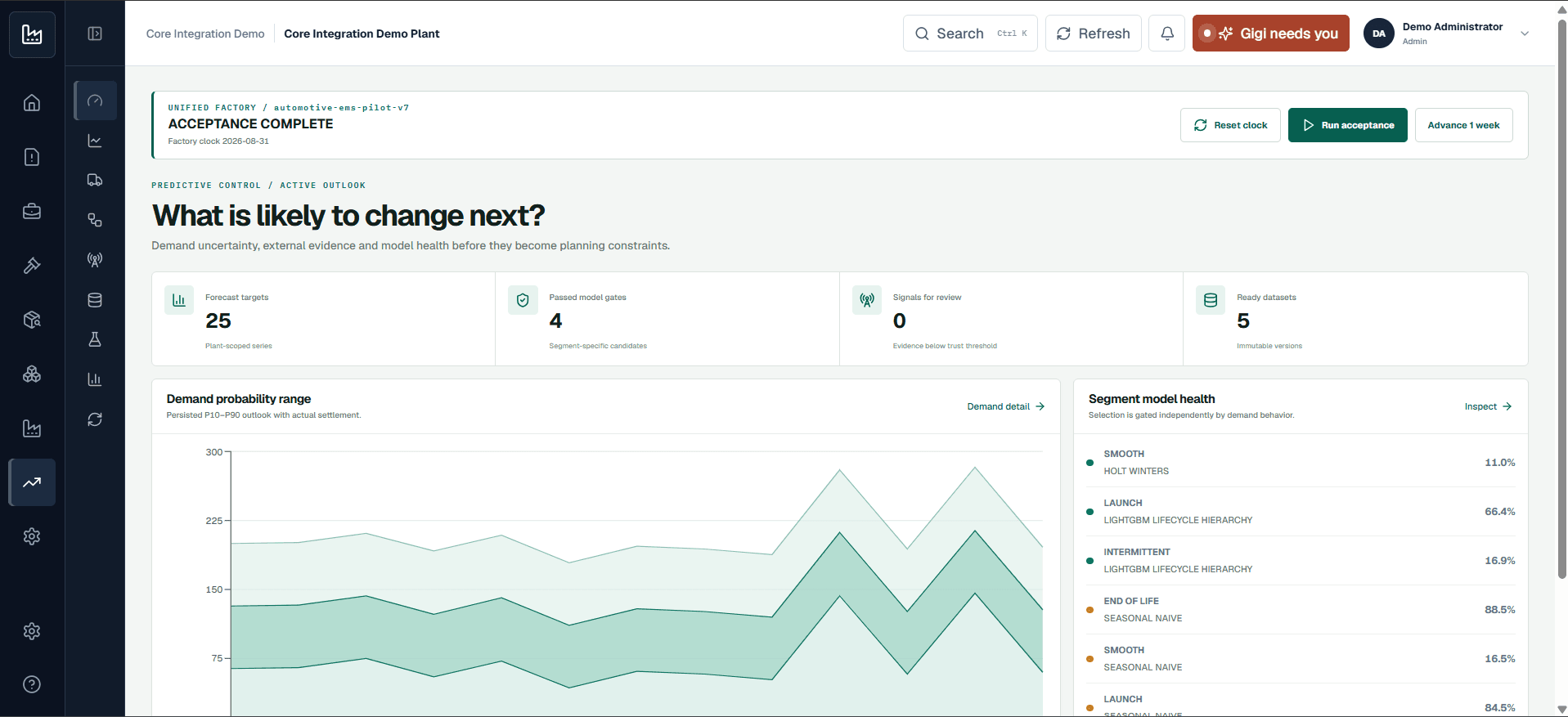Click the Core Integration Demo breadcrumb
Screen dimensions: 1568x717
coord(205,34)
